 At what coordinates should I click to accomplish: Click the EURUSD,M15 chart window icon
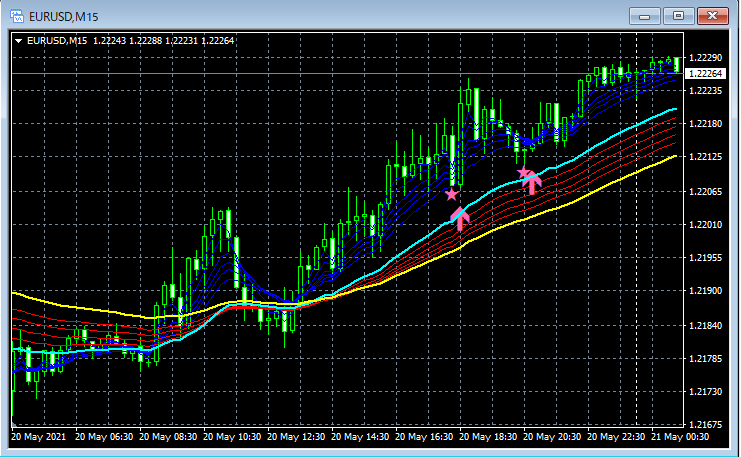coord(17,17)
